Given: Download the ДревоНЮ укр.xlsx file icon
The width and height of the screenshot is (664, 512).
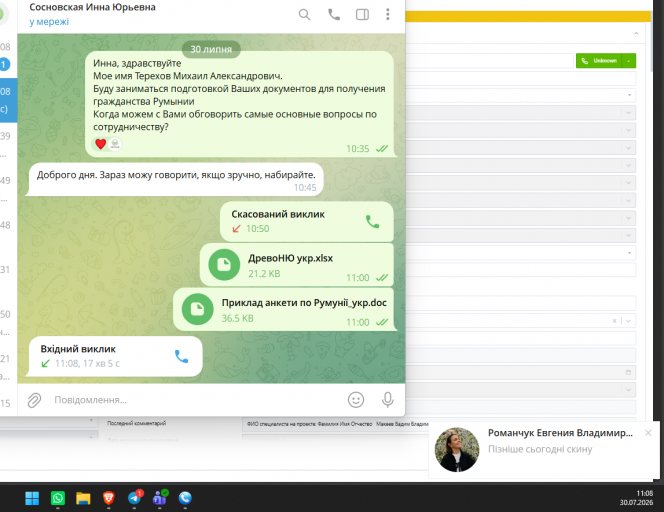Looking at the screenshot, I should click(x=224, y=265).
